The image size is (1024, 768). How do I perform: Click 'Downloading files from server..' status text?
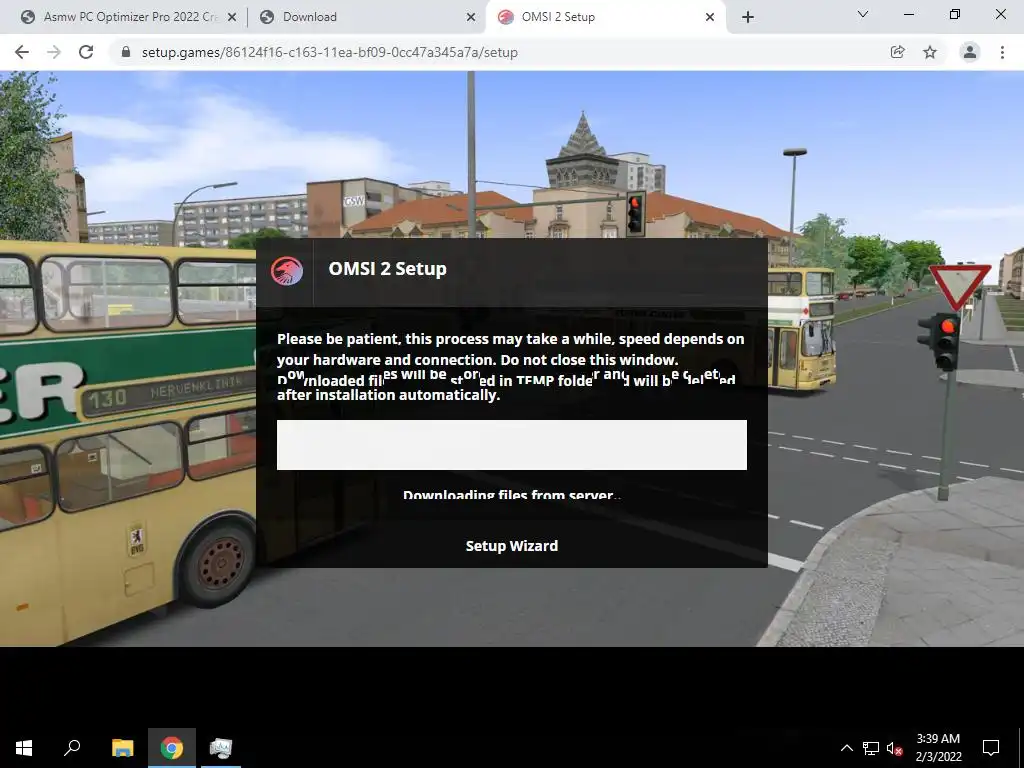pos(511,495)
